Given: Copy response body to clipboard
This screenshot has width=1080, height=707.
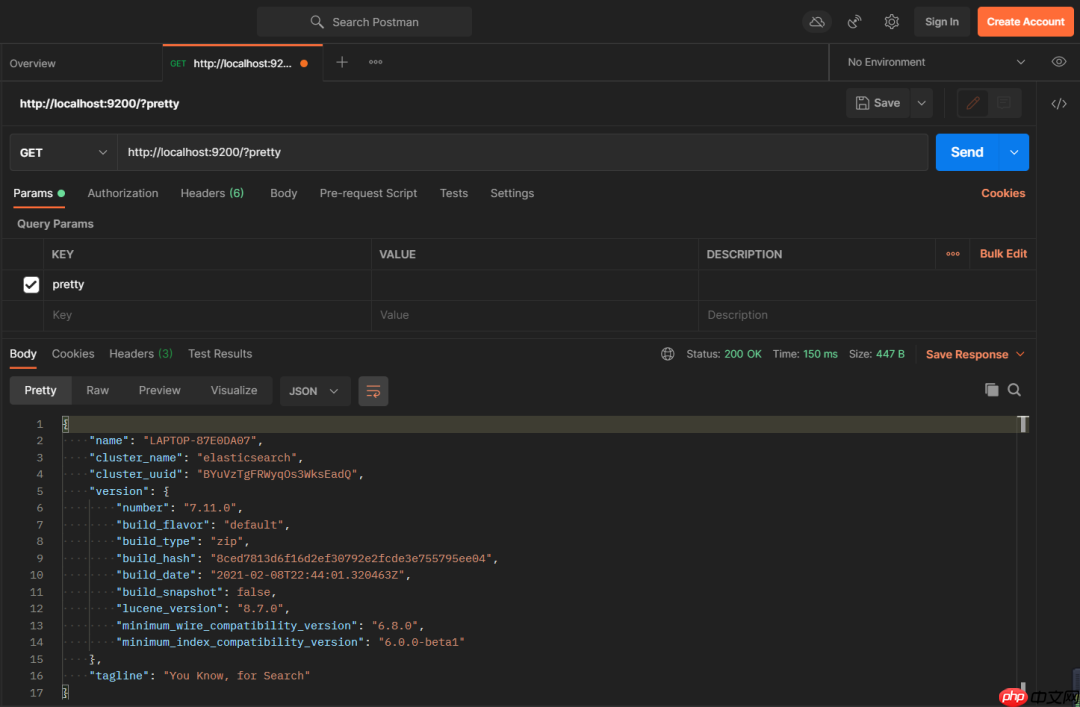Looking at the screenshot, I should (991, 390).
